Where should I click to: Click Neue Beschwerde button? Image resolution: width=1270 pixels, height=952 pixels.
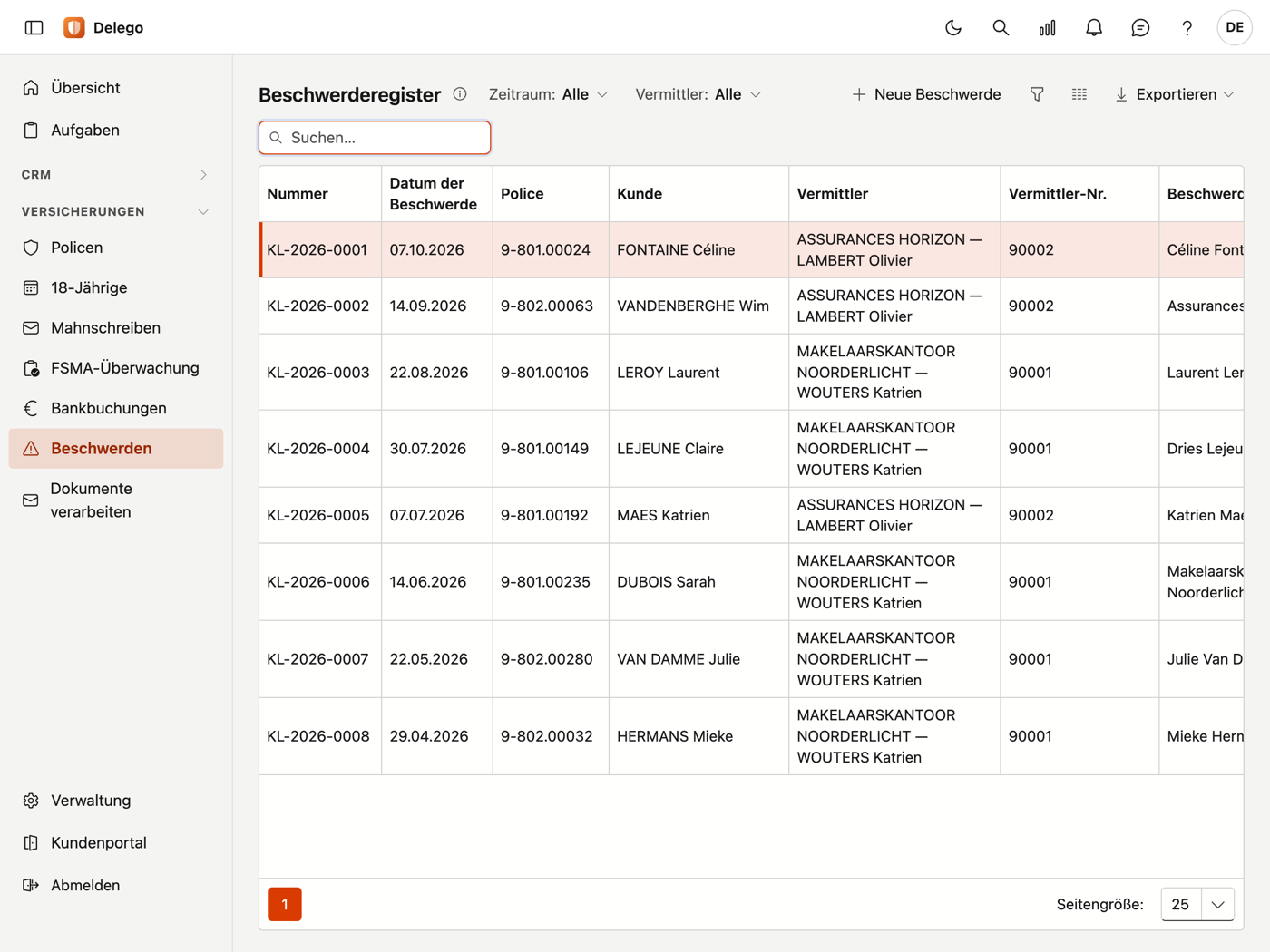click(926, 94)
